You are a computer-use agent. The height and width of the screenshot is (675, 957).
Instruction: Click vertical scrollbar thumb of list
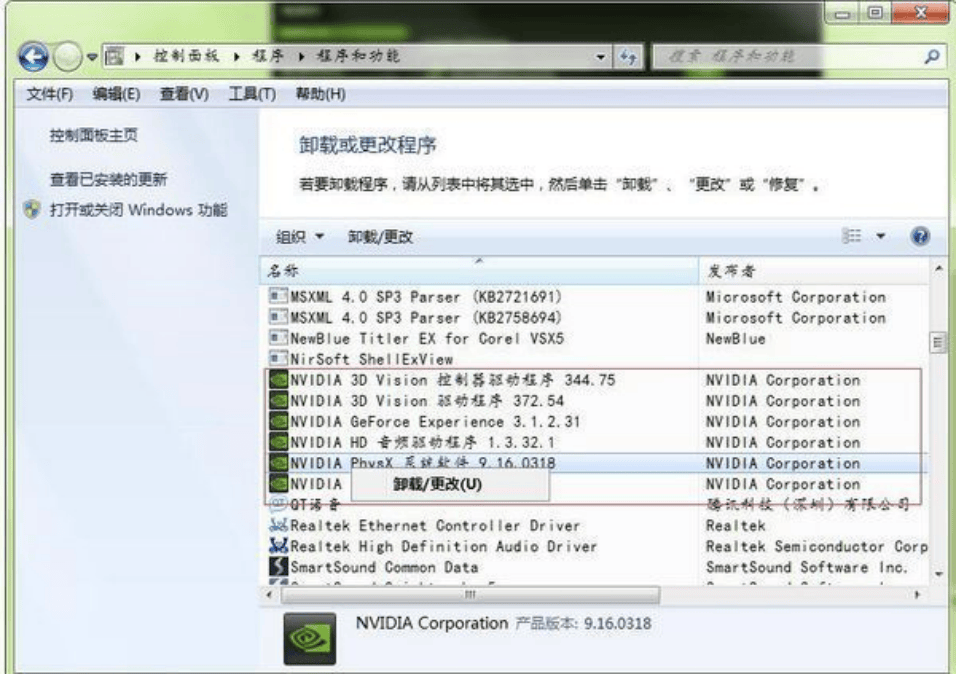[x=938, y=342]
